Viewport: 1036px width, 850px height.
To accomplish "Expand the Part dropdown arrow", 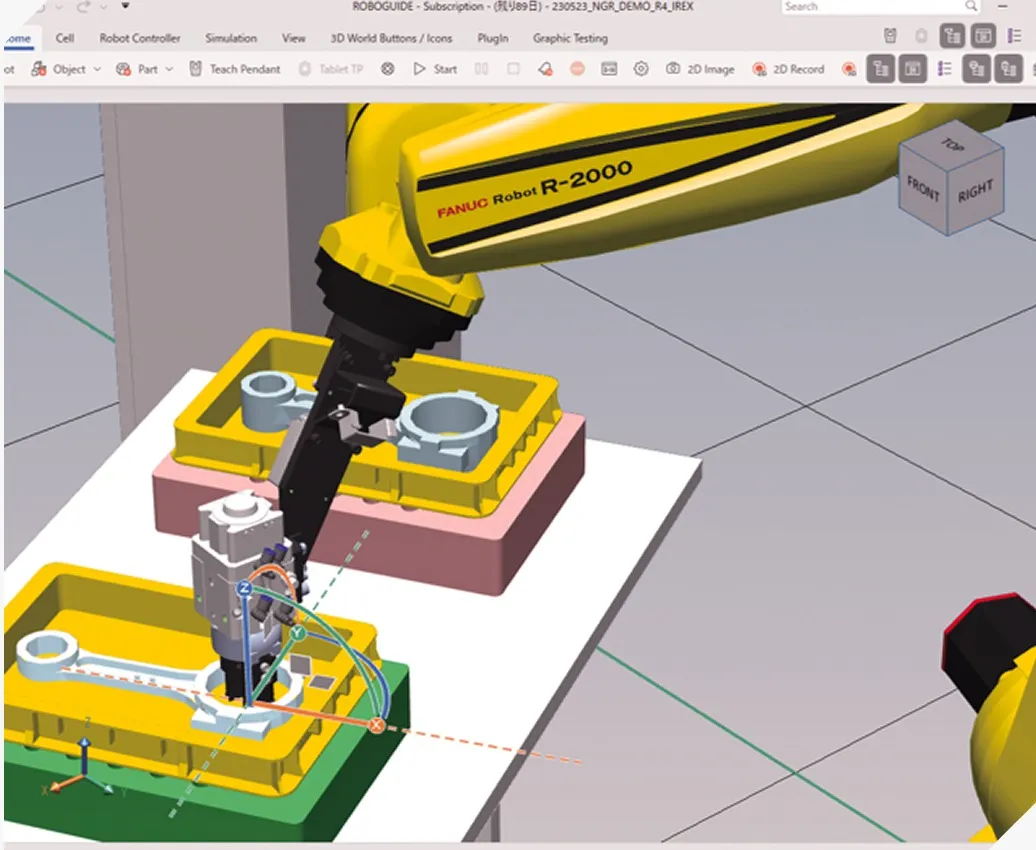I will coord(169,69).
